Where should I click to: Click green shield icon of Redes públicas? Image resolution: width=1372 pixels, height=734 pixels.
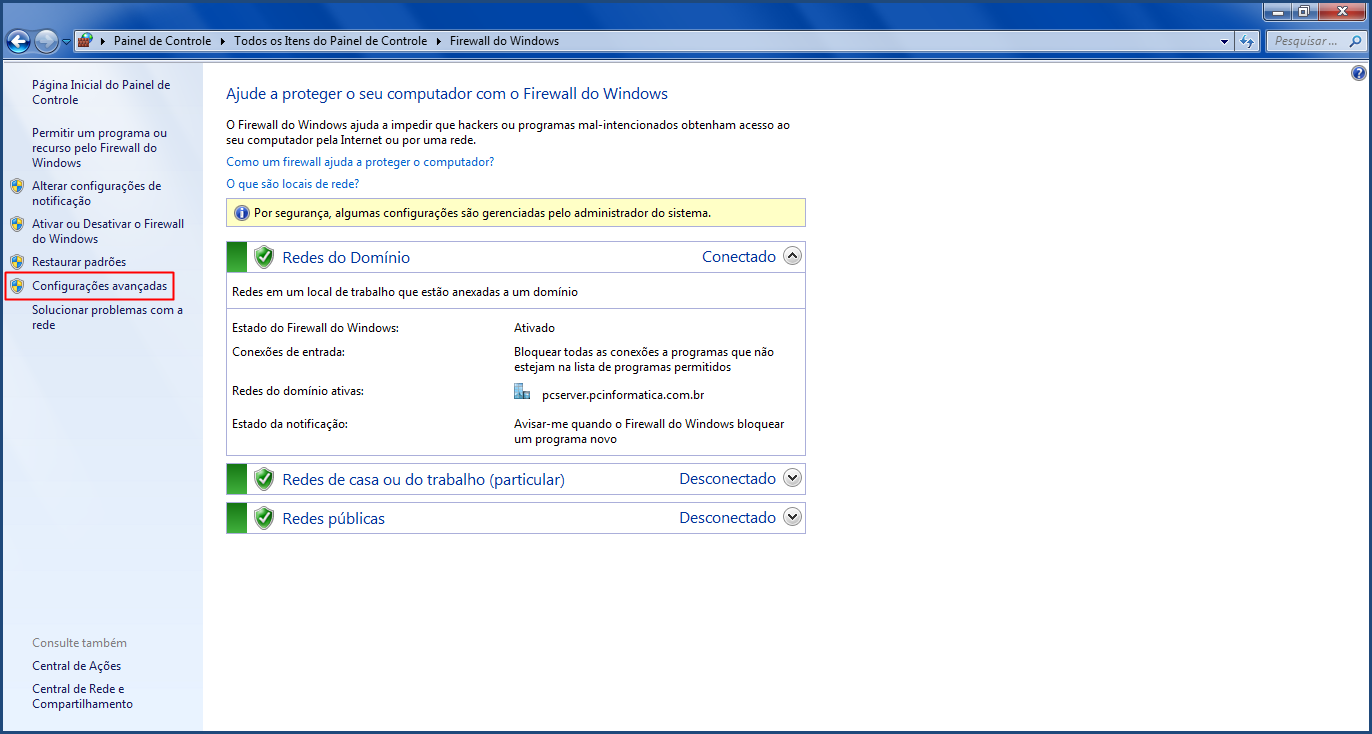(264, 518)
